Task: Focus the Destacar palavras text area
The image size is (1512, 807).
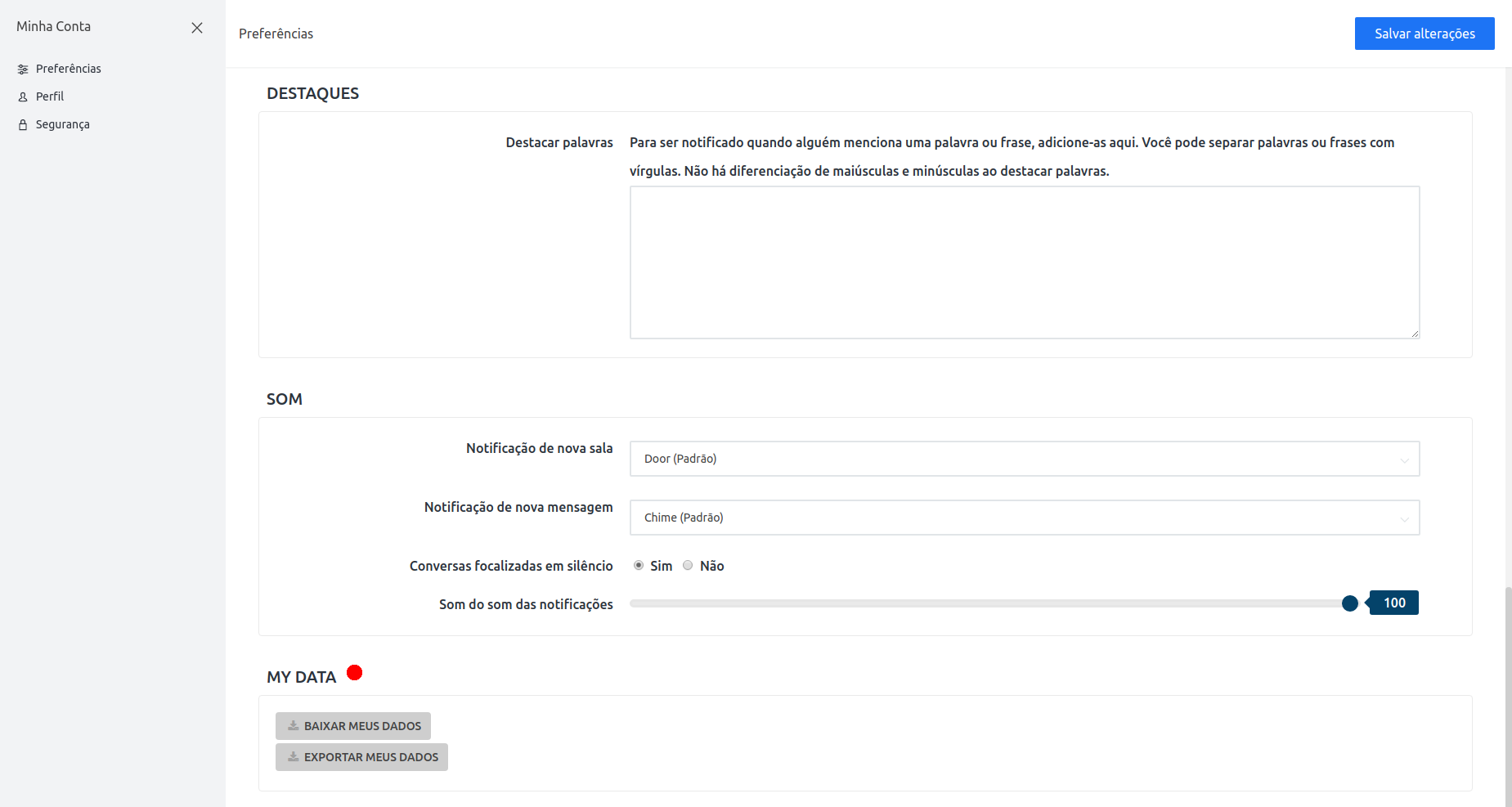Action: pos(1025,262)
